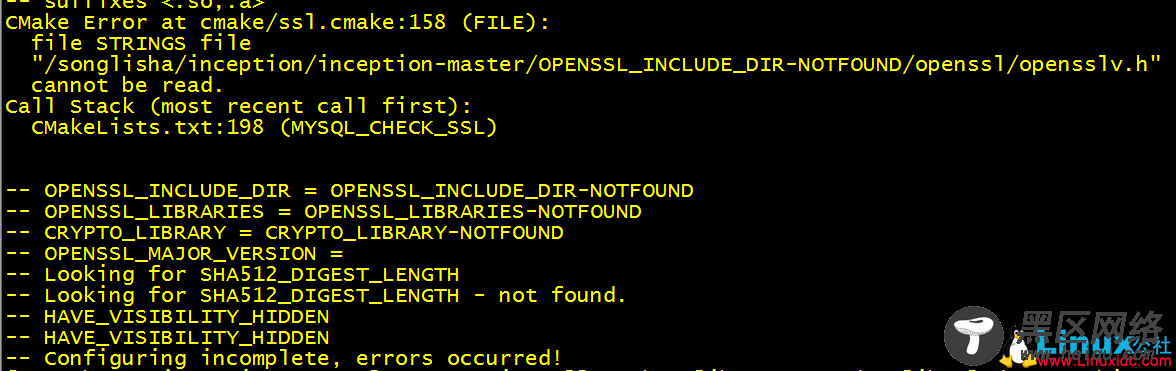This screenshot has height=371, width=1176.
Task: Click the first 'Looking for SHA512_DIGEST_LENGTH' line
Action: [x=232, y=274]
